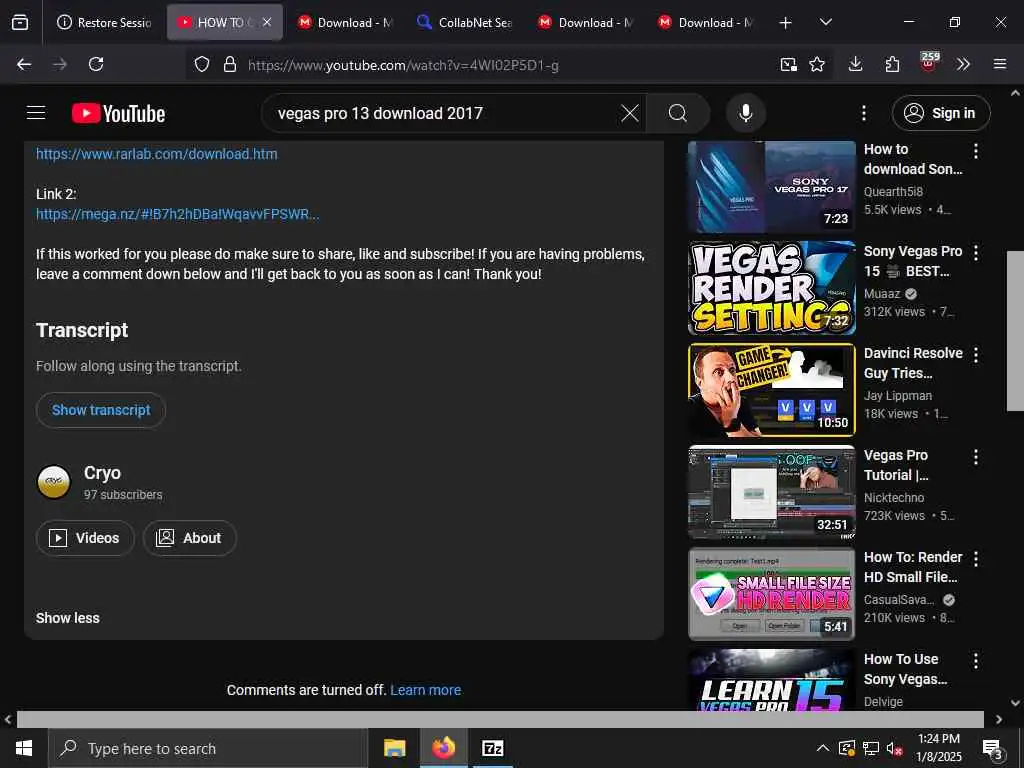Open the muted volume tray icon
The image size is (1024, 768).
[x=894, y=748]
